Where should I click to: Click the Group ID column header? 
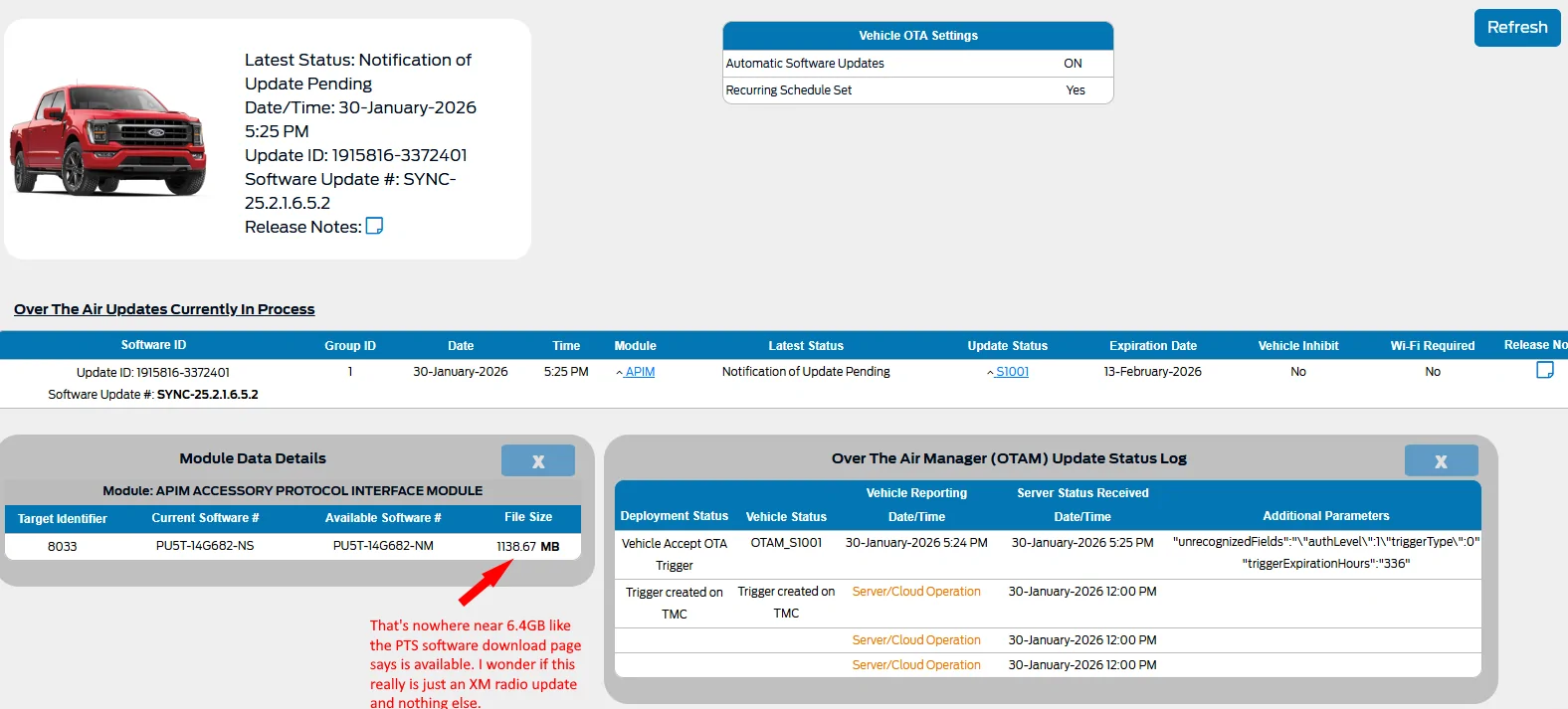tap(350, 346)
